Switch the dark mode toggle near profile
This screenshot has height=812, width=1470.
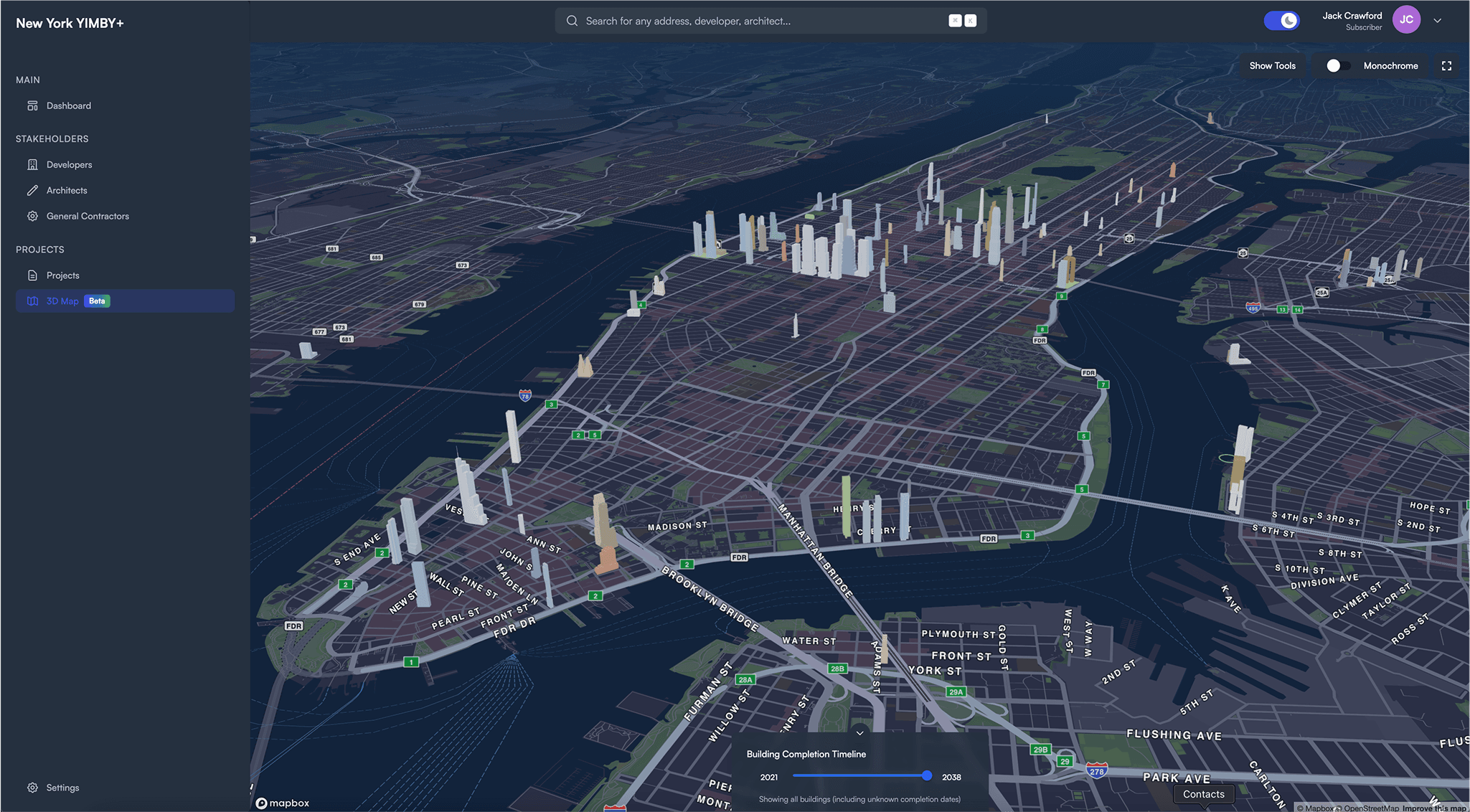(1281, 20)
